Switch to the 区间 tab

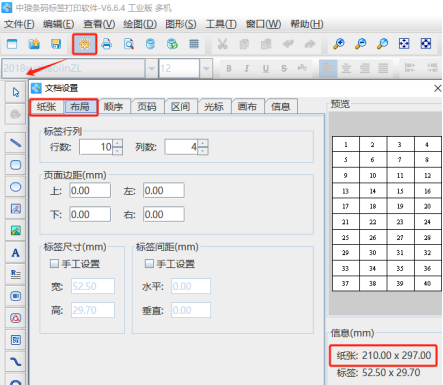tap(180, 107)
